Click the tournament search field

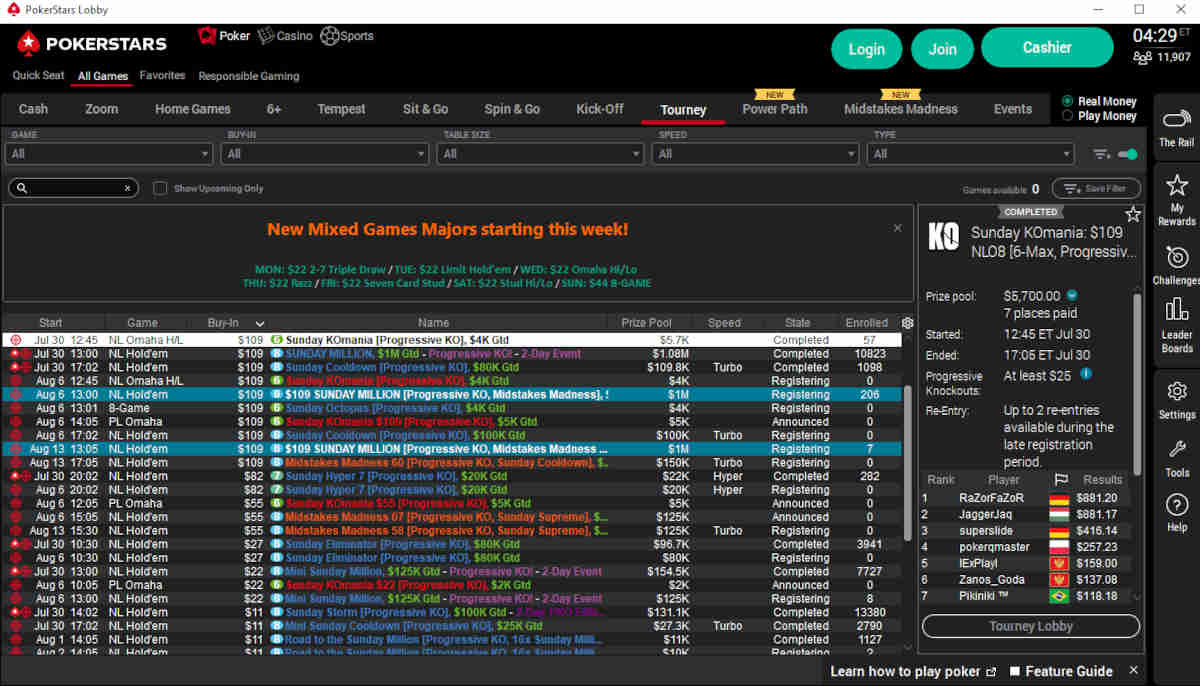(73, 188)
